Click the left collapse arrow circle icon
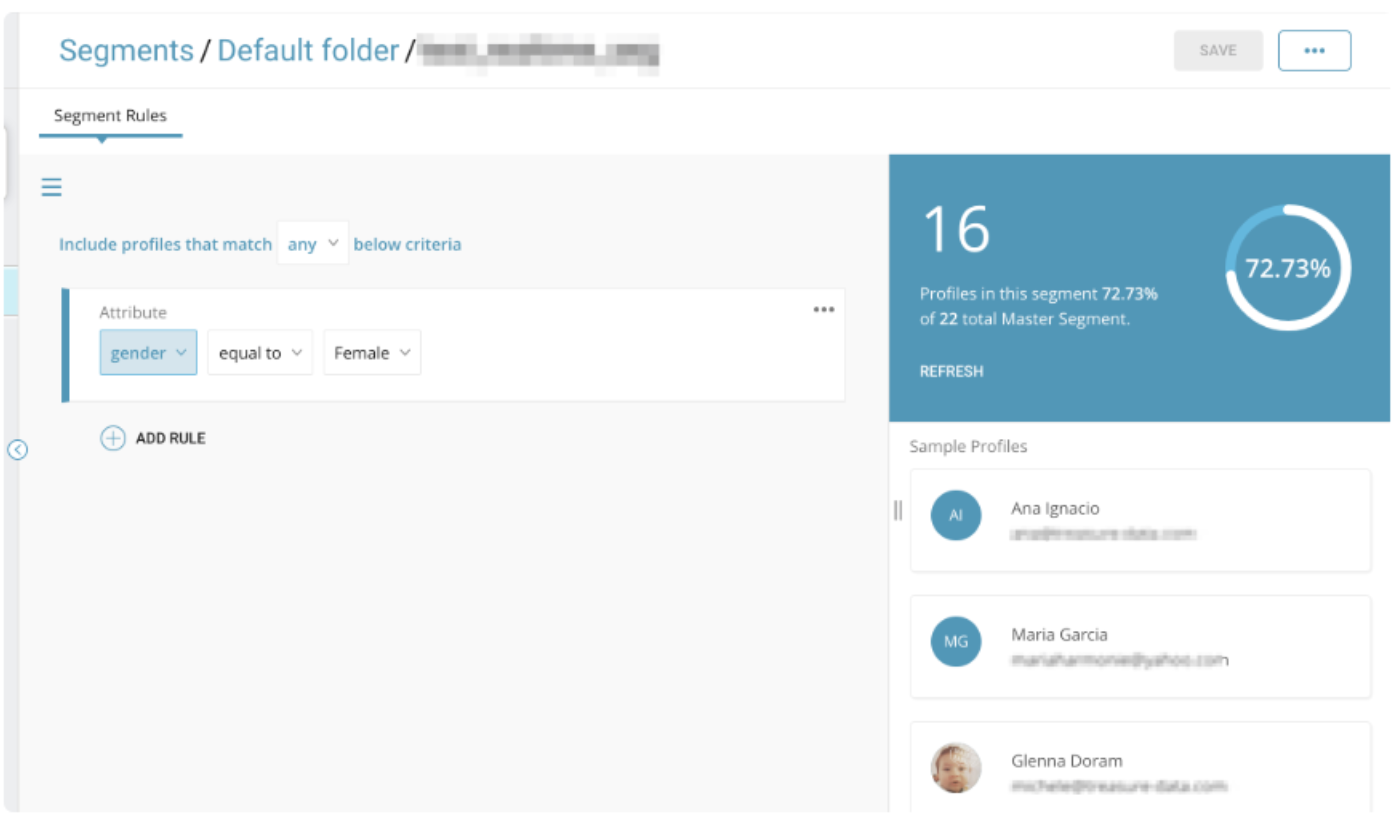The image size is (1394, 834). point(17,450)
